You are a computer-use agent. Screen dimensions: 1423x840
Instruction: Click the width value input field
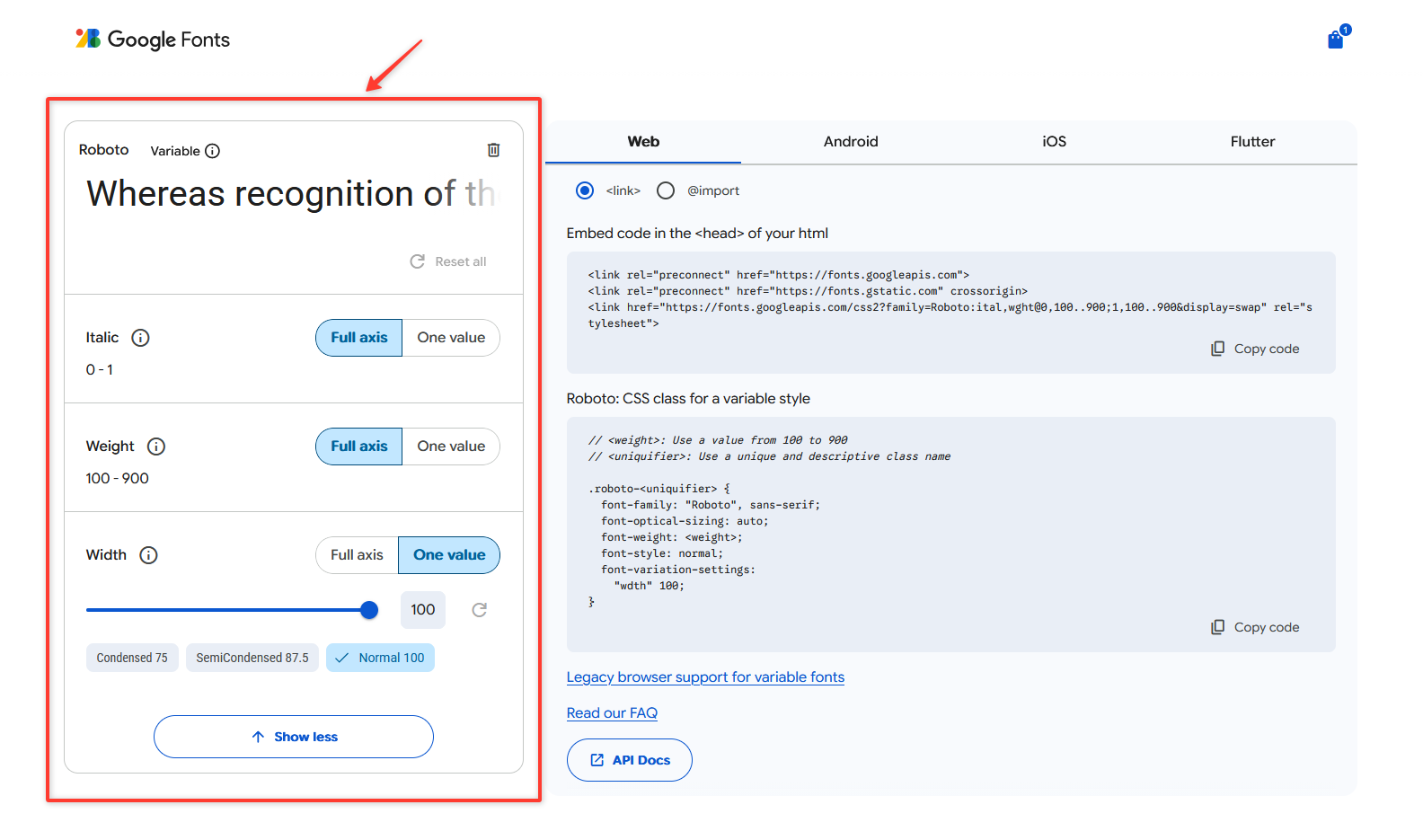(423, 610)
